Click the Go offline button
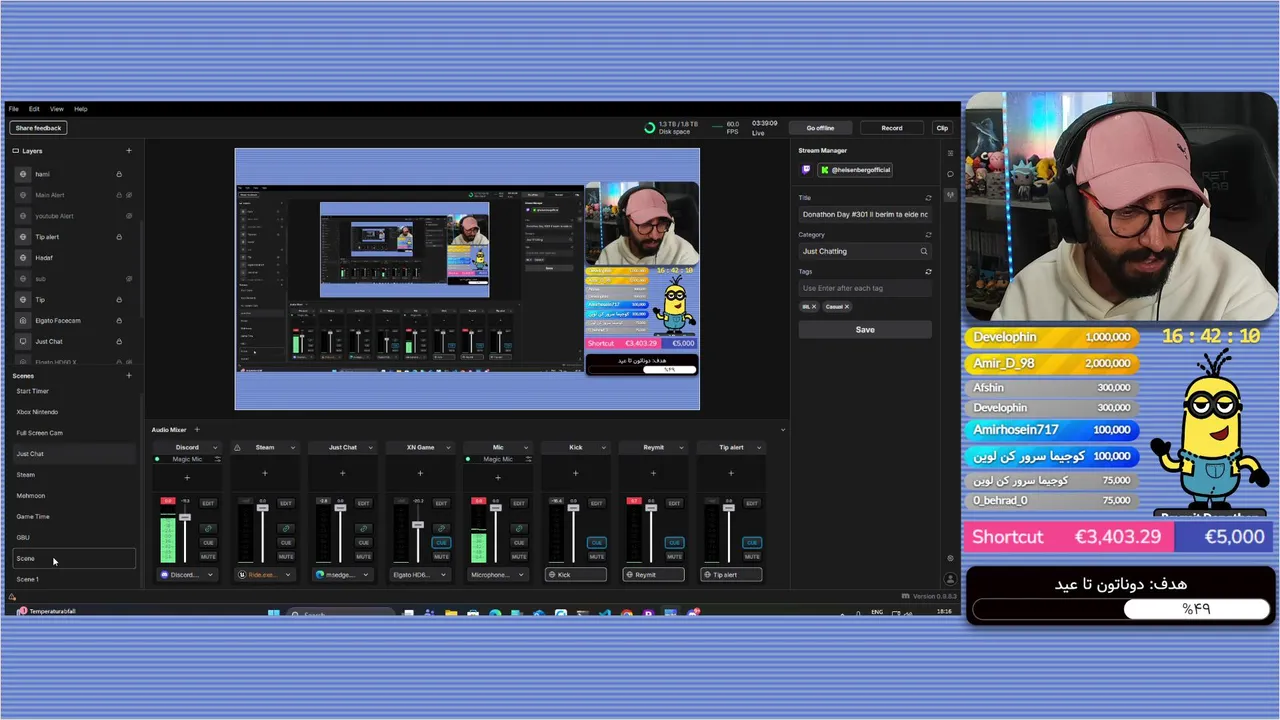This screenshot has height=720, width=1280. [x=820, y=128]
